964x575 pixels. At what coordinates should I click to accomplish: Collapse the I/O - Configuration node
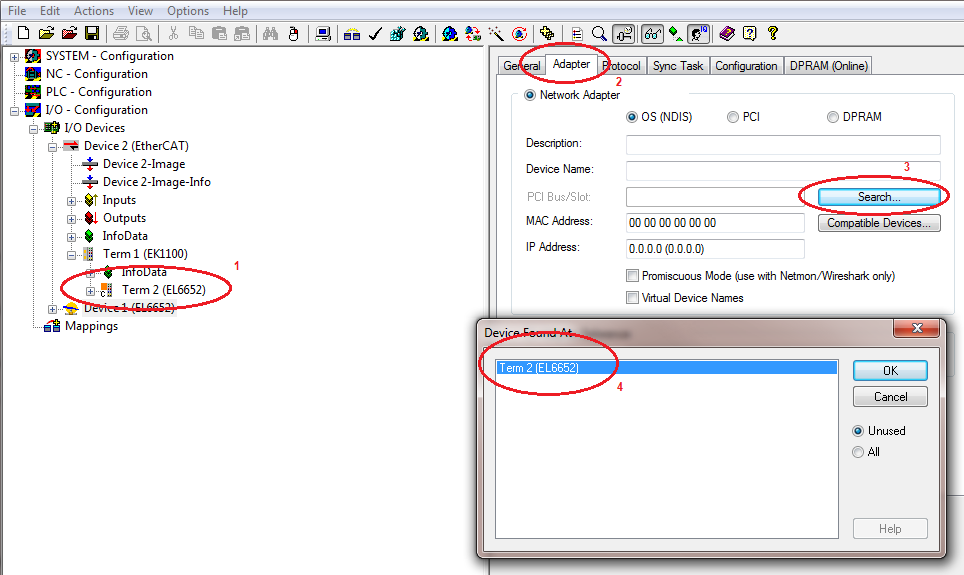(14, 111)
